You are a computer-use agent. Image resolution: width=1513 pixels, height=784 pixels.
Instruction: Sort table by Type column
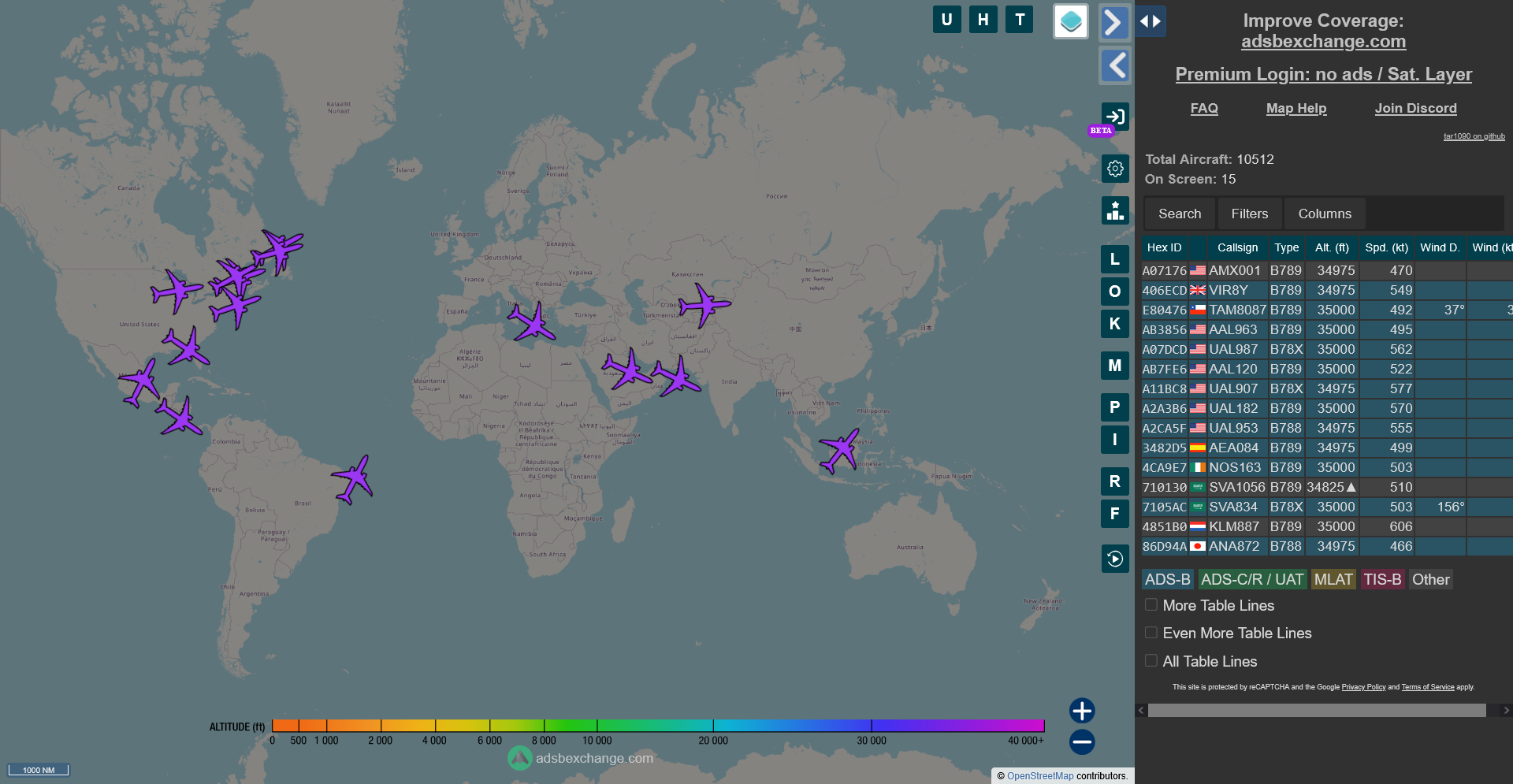pyautogui.click(x=1286, y=247)
